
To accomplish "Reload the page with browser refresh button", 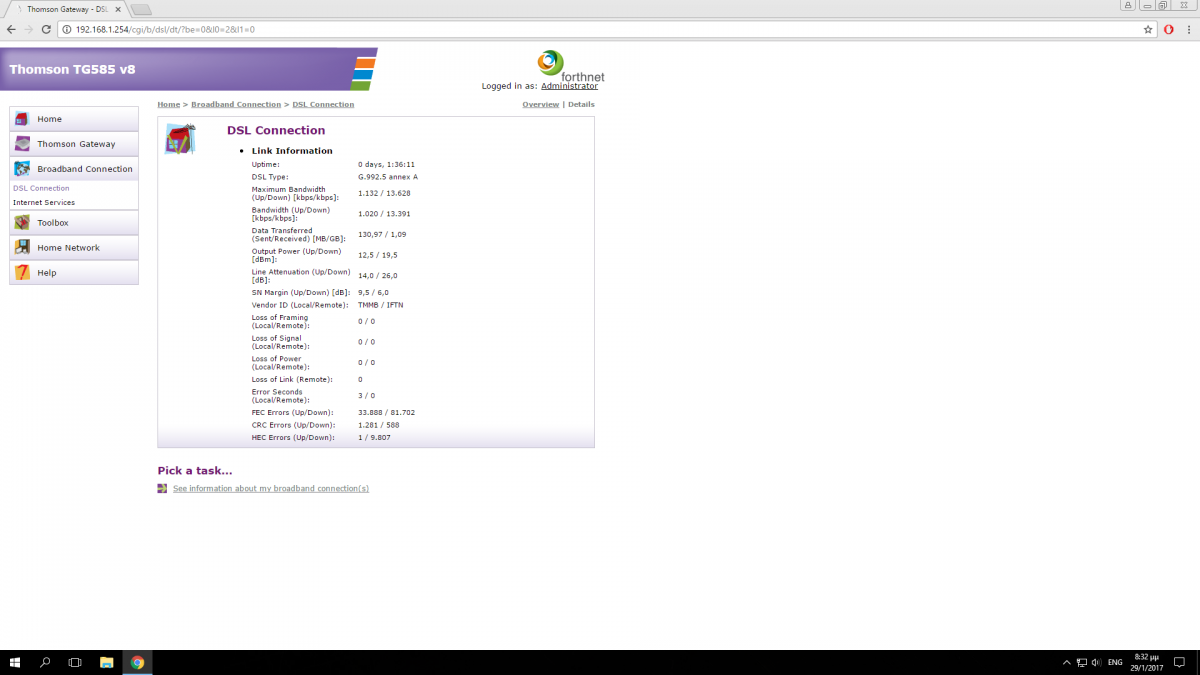I will click(46, 29).
